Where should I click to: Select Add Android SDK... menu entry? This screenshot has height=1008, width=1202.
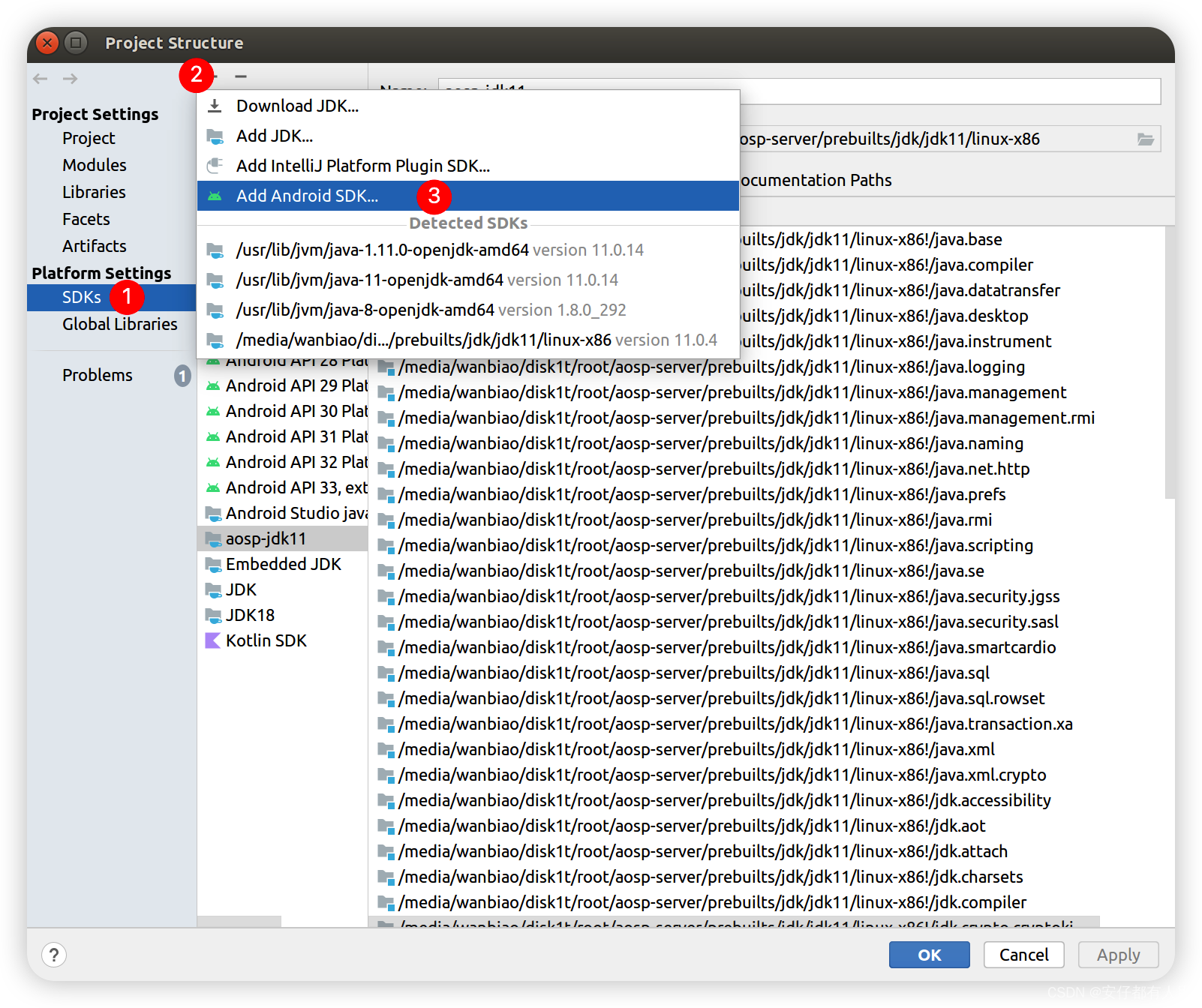468,196
